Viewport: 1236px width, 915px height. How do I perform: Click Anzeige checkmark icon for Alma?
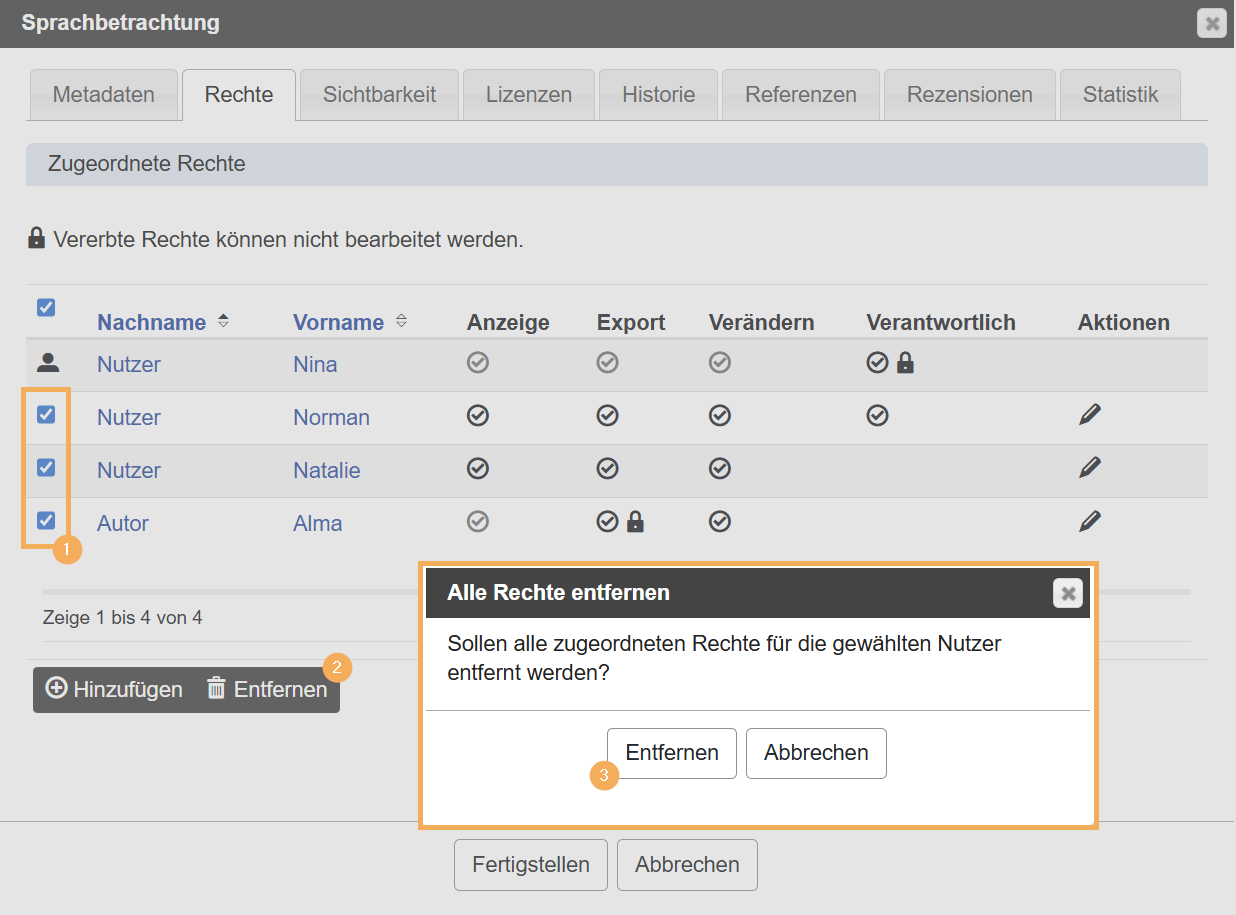(x=478, y=521)
